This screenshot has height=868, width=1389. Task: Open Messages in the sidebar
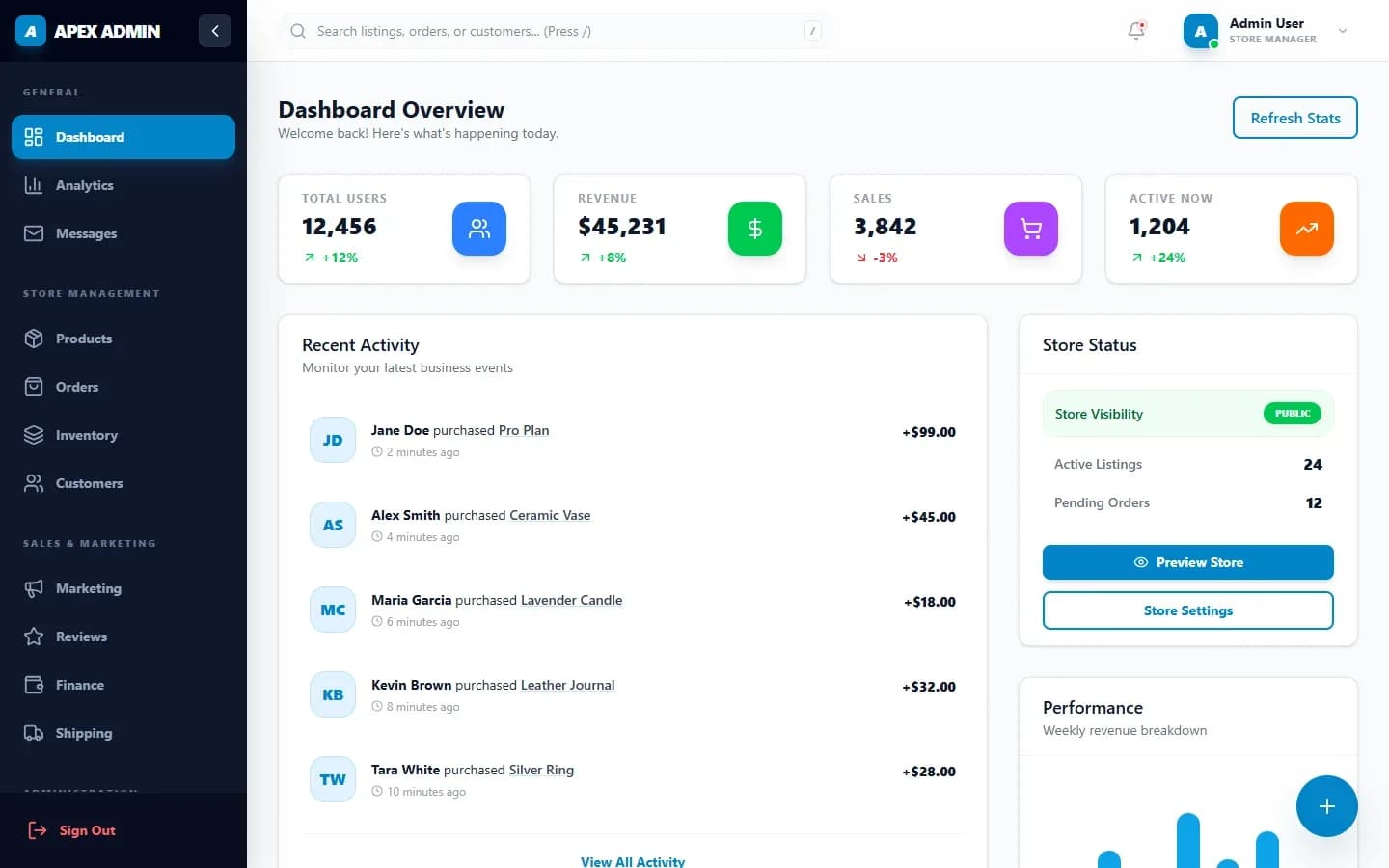tap(123, 233)
